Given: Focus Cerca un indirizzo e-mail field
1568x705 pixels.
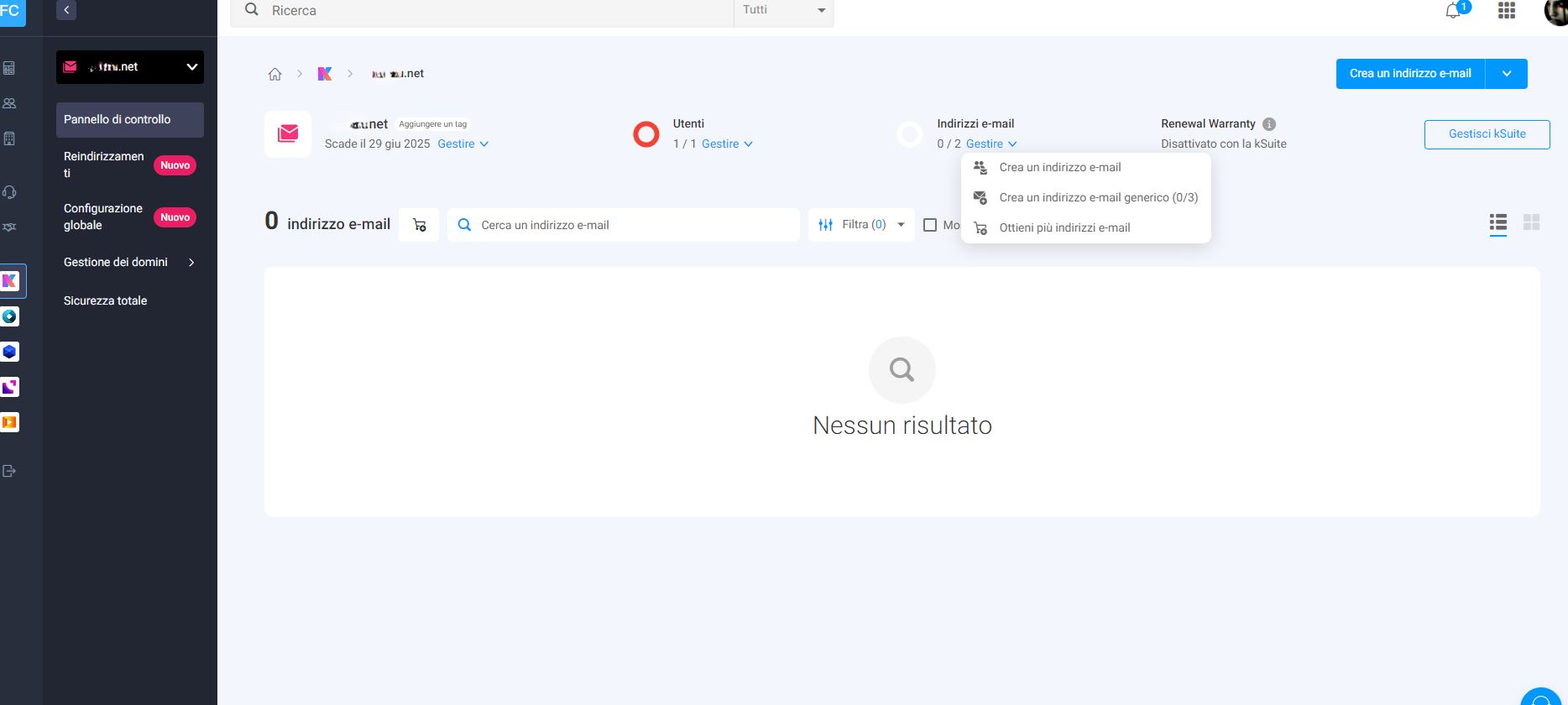Looking at the screenshot, I should coord(624,225).
